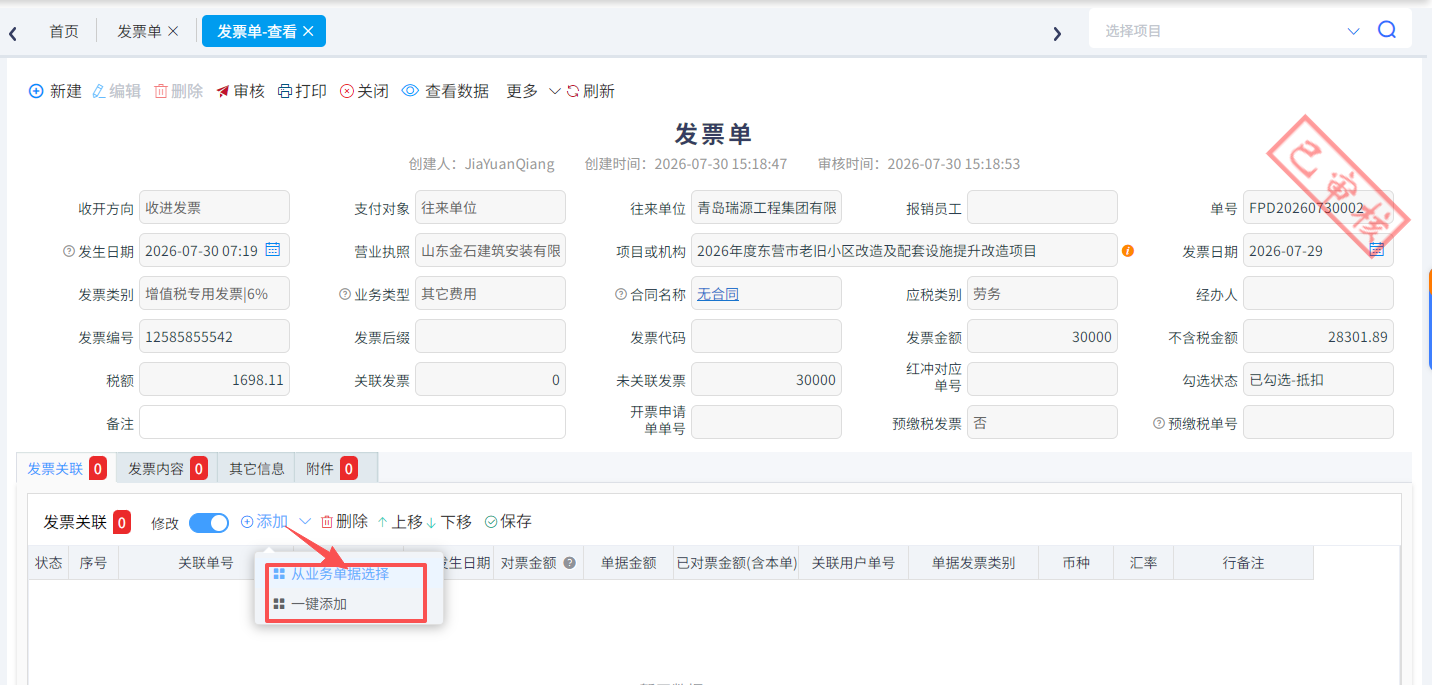Choose 从业务单据选择 from the menu

tap(340, 574)
